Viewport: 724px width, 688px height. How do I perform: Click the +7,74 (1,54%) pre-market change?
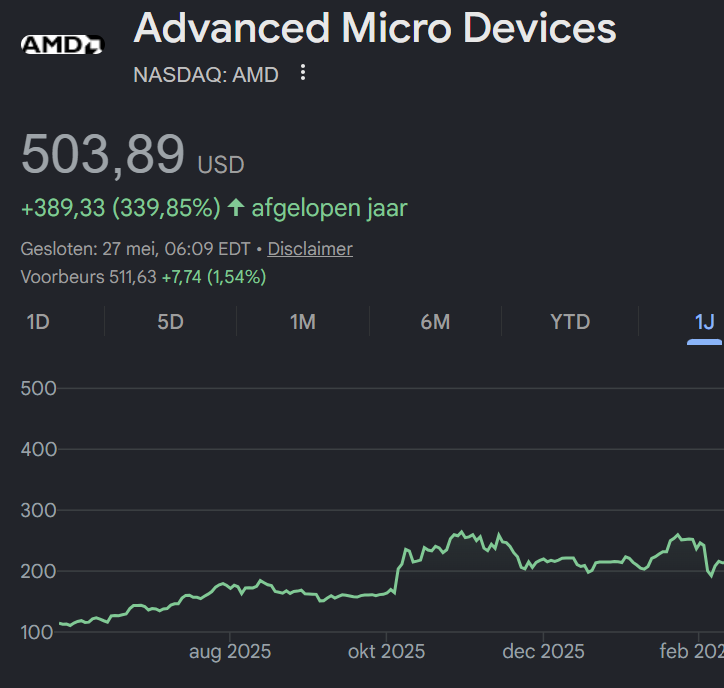214,277
